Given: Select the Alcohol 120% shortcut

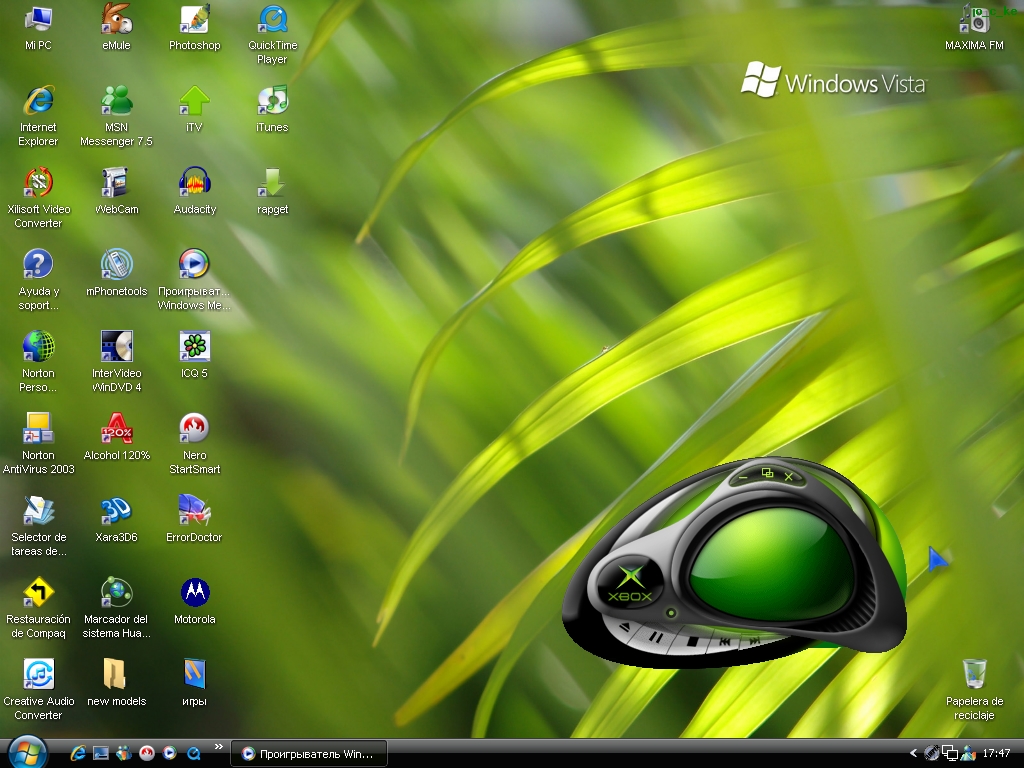Looking at the screenshot, I should pyautogui.click(x=116, y=428).
